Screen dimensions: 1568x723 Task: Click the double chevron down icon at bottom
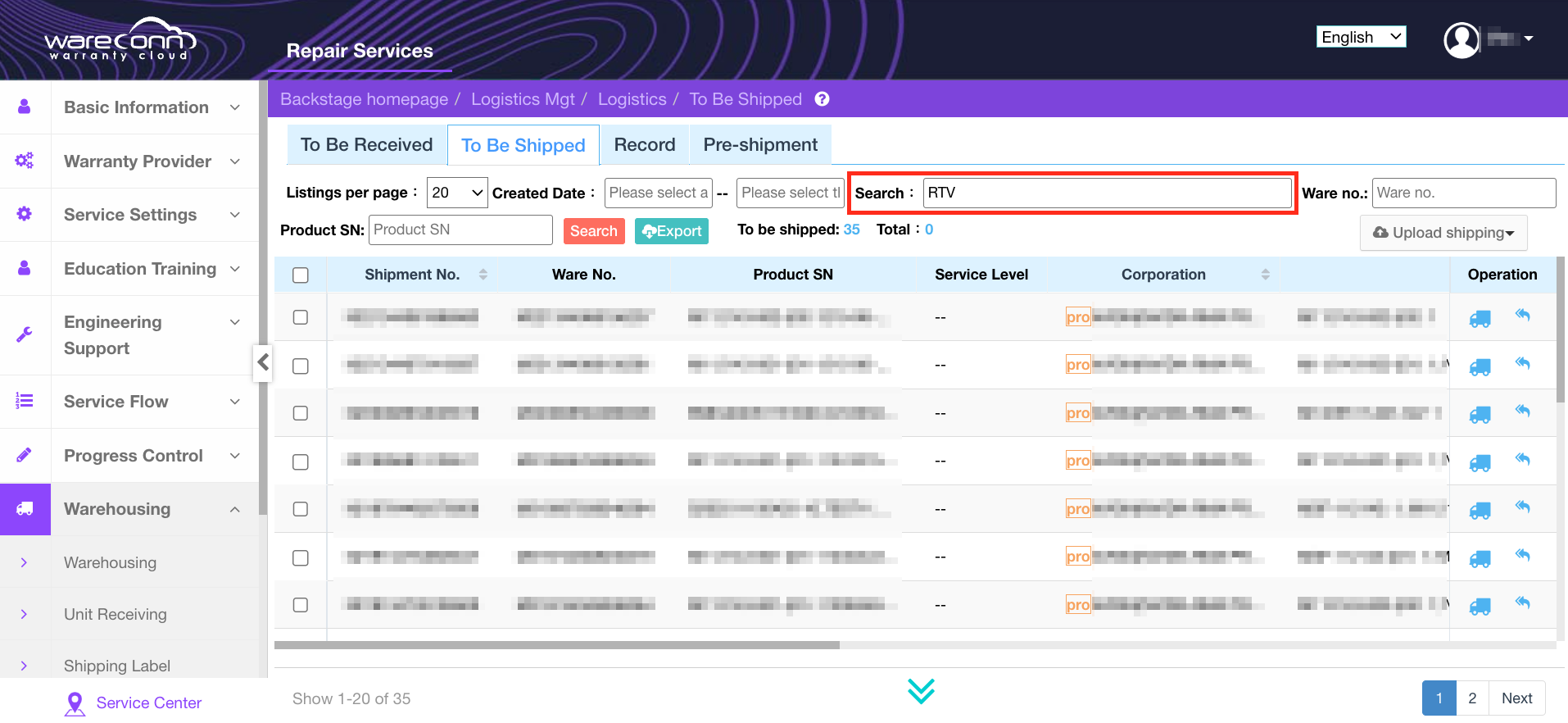click(921, 691)
